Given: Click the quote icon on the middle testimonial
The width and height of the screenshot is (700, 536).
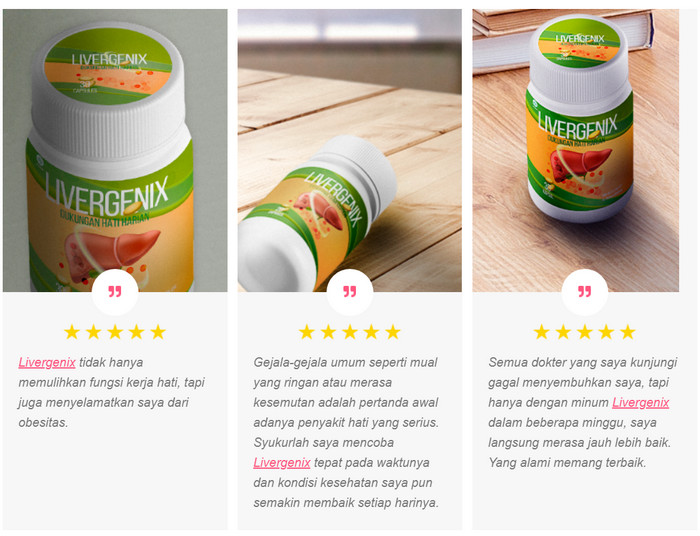Looking at the screenshot, I should coord(350,292).
